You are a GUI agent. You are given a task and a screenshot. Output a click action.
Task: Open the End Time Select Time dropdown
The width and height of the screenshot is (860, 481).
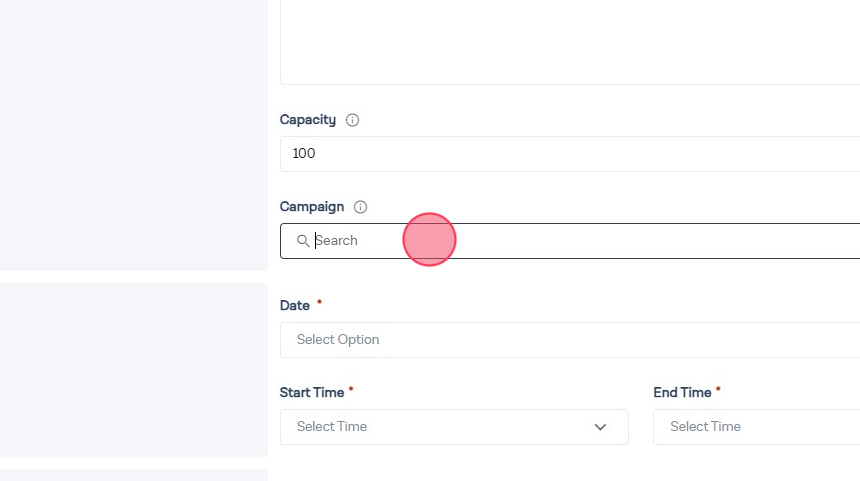[x=756, y=427]
